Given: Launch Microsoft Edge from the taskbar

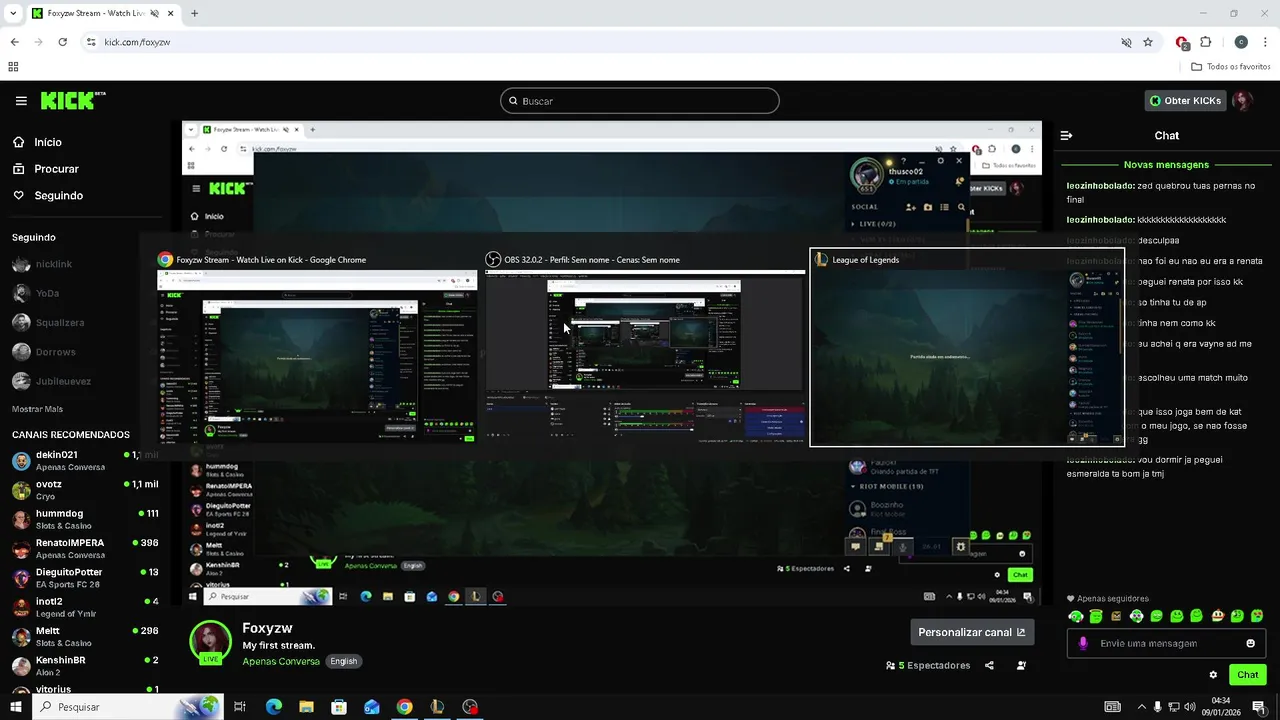Looking at the screenshot, I should (x=274, y=707).
